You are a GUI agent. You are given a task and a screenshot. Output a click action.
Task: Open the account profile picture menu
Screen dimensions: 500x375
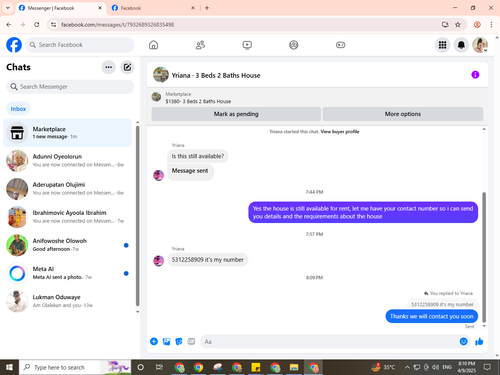point(480,45)
